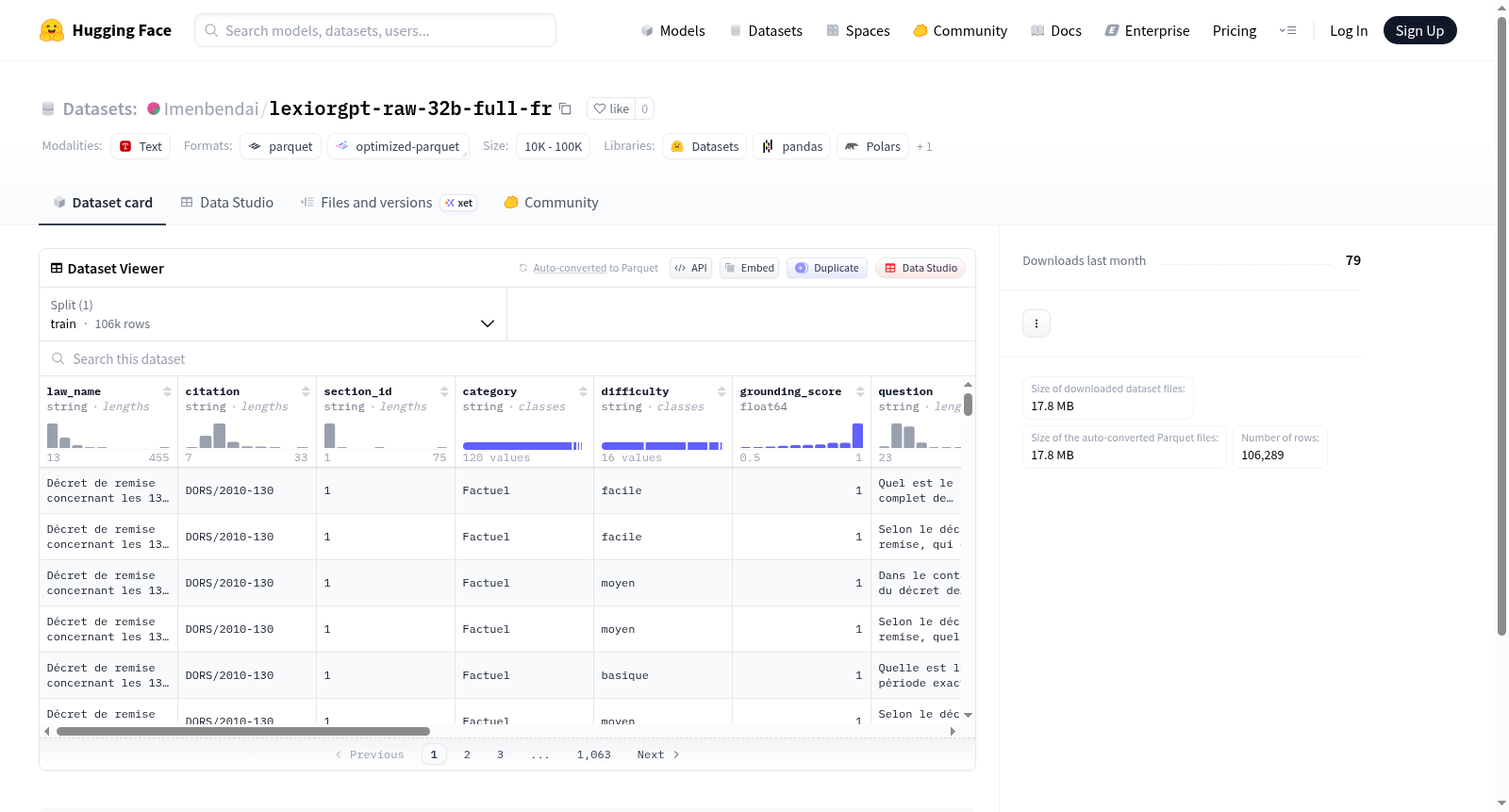This screenshot has width=1509, height=812.
Task: Click the page scrollbar on right edge
Action: tap(1501, 325)
